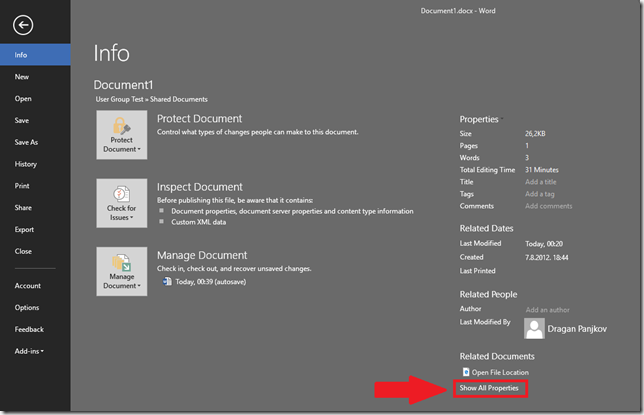Open the History page
Image resolution: width=644 pixels, height=415 pixels.
(26, 164)
